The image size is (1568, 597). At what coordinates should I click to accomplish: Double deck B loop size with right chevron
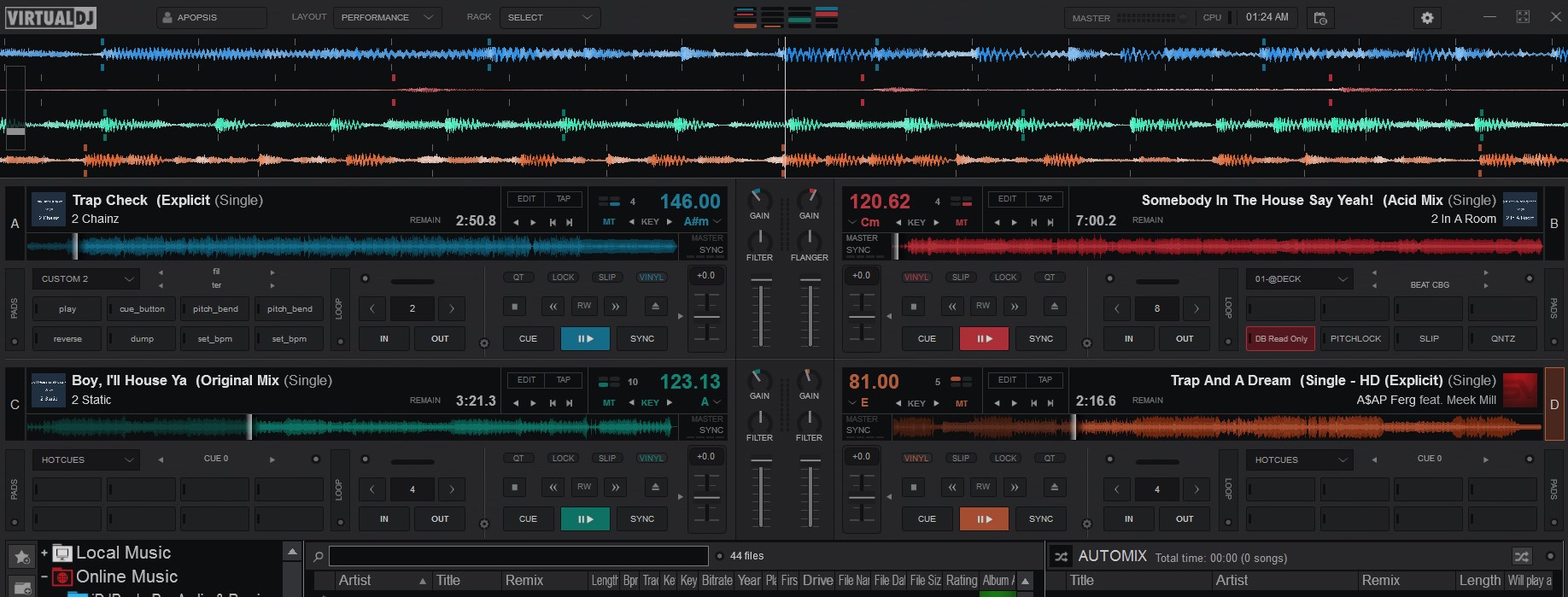[x=1196, y=308]
